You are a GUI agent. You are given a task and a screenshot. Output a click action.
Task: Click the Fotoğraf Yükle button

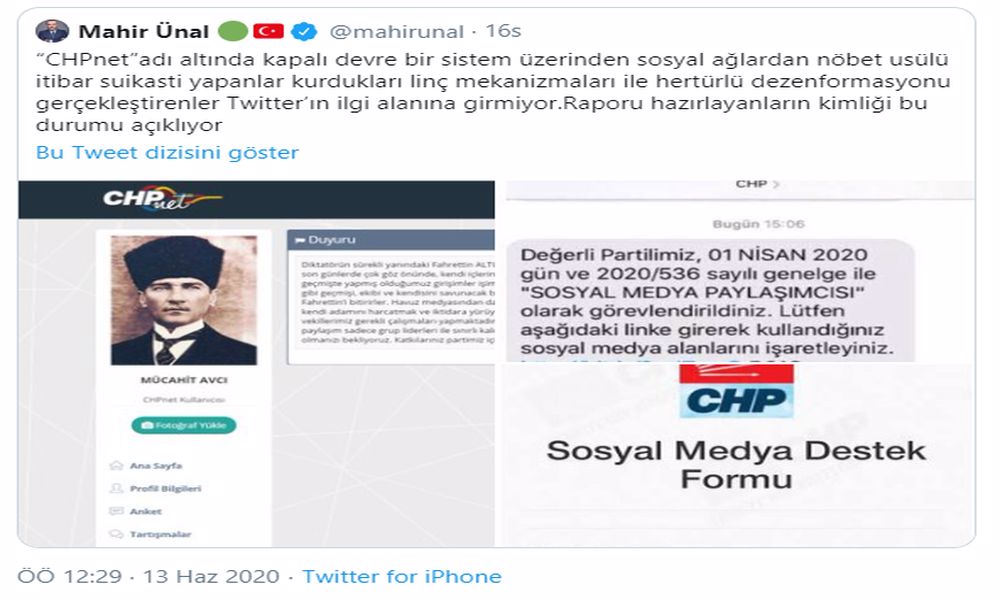tap(184, 425)
